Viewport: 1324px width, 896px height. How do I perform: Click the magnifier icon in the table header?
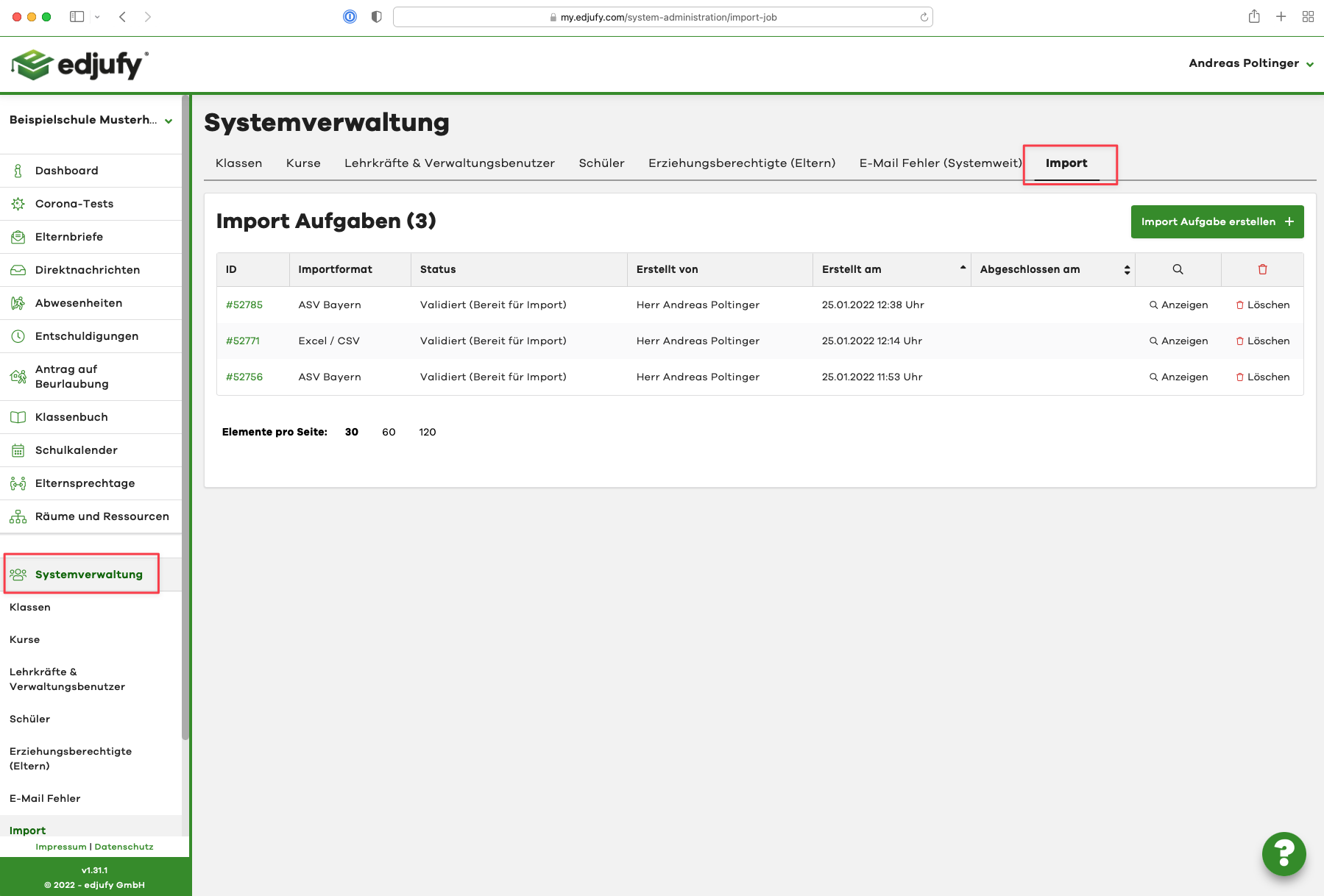[1178, 269]
